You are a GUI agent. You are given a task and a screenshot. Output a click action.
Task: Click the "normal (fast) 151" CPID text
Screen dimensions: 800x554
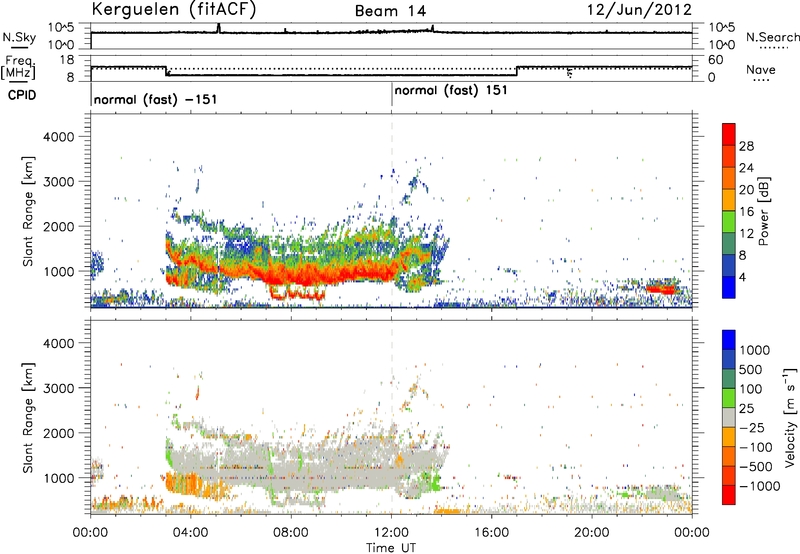click(451, 90)
